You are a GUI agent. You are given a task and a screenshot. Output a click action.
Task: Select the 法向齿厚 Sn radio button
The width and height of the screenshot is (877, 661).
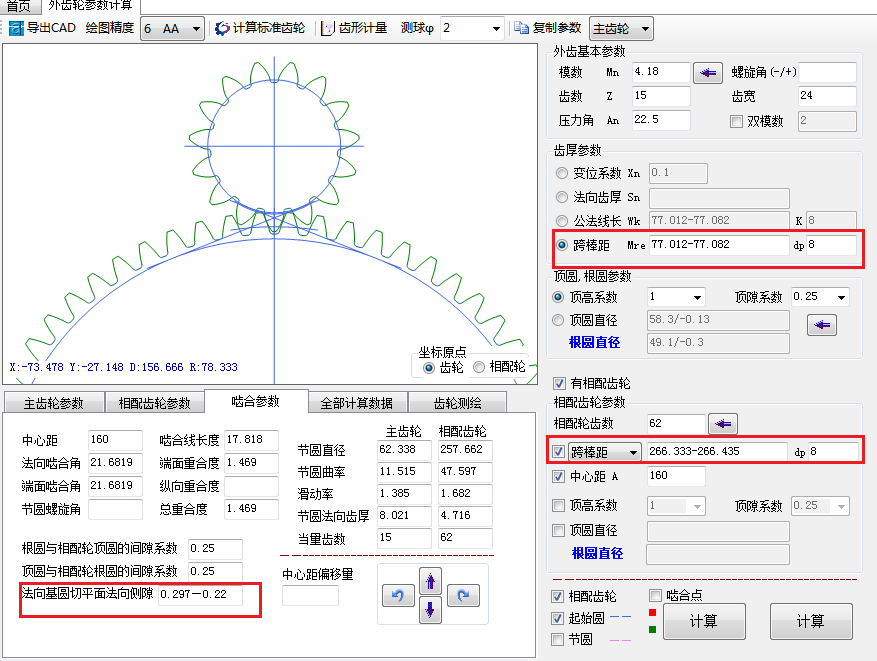tap(562, 197)
